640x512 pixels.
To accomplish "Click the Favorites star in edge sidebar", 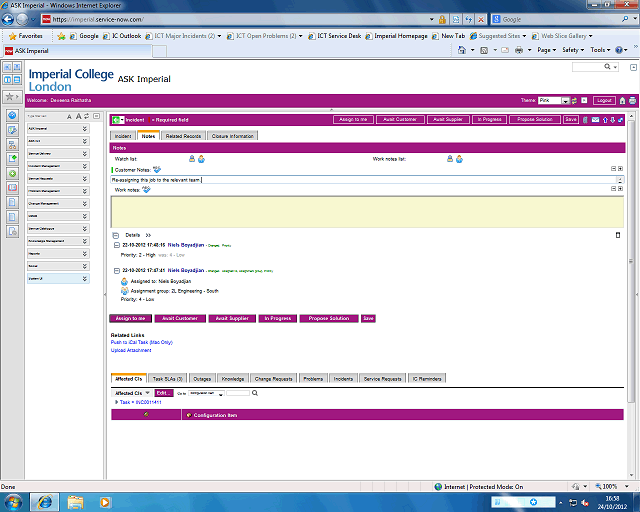I will coord(11,97).
